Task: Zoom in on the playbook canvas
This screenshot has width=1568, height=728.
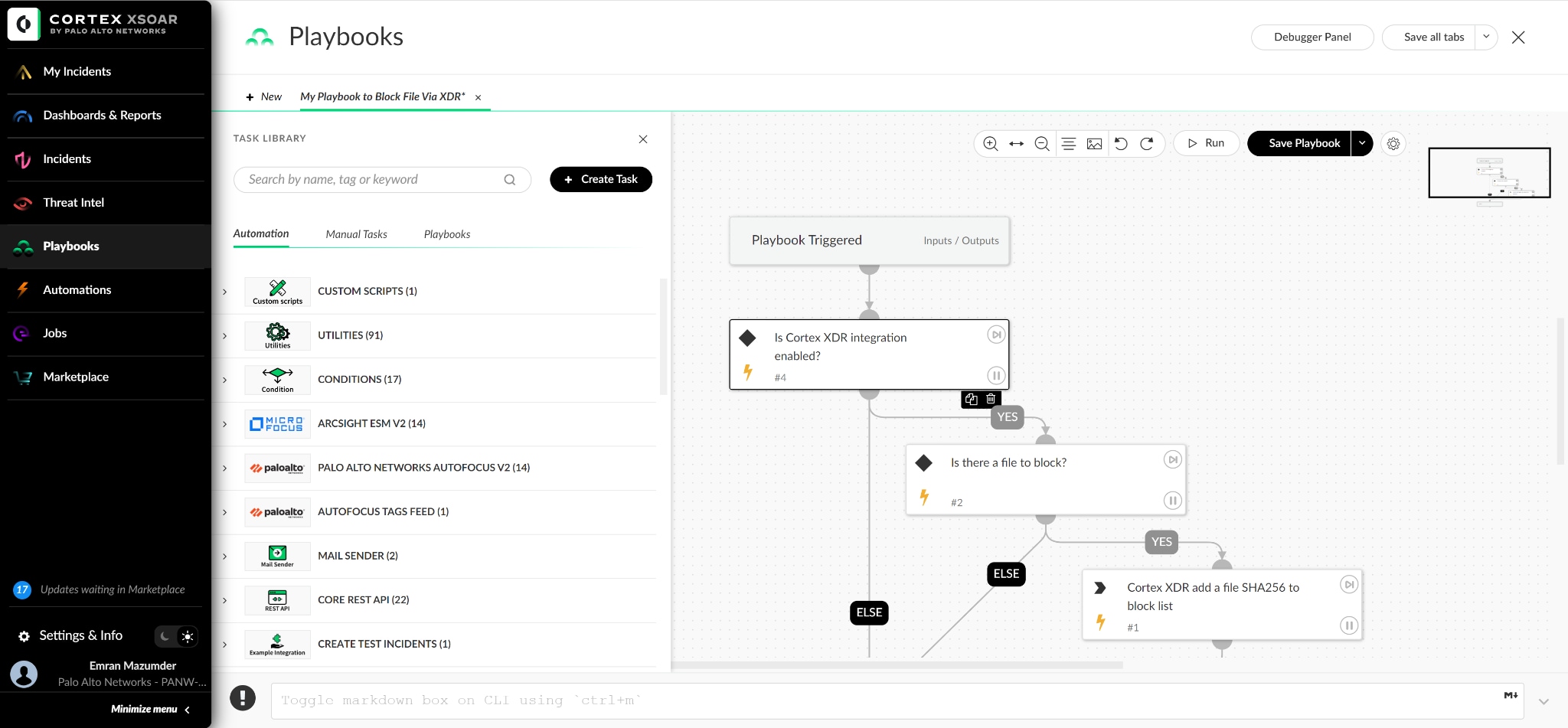Action: pyautogui.click(x=990, y=143)
